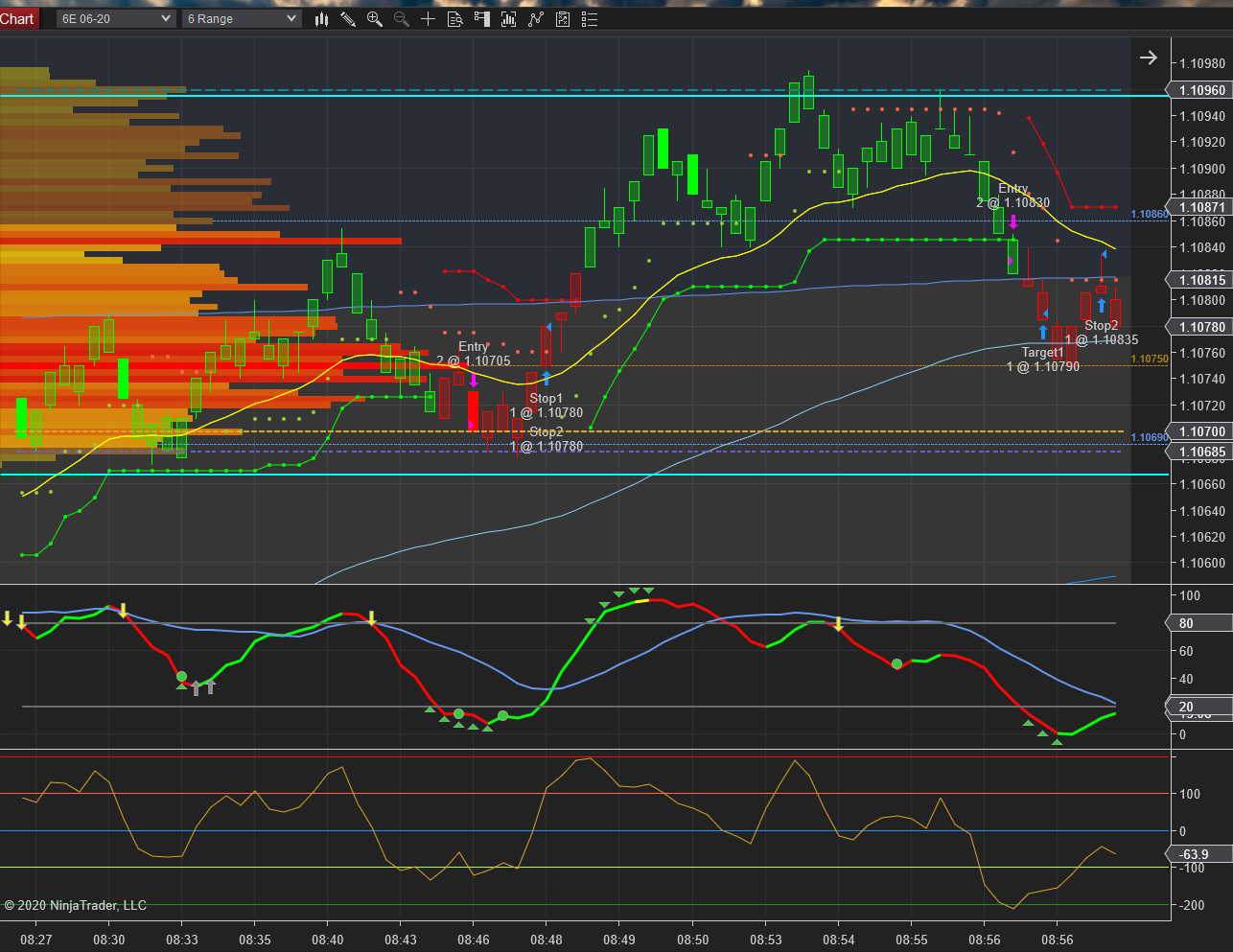Select the crosshair cursor tool
Image resolution: width=1233 pixels, height=952 pixels.
click(x=429, y=18)
